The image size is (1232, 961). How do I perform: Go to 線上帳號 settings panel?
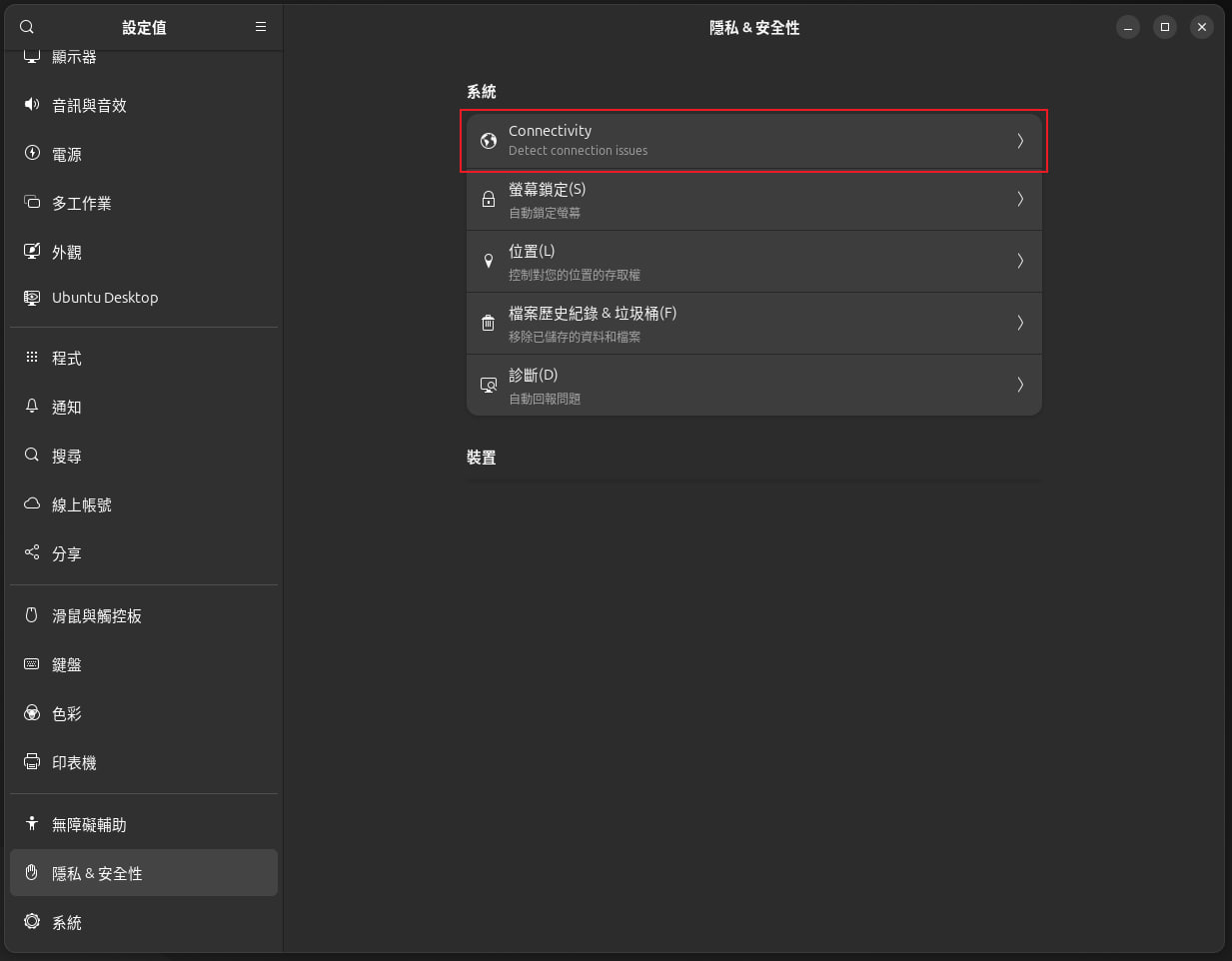coord(82,505)
